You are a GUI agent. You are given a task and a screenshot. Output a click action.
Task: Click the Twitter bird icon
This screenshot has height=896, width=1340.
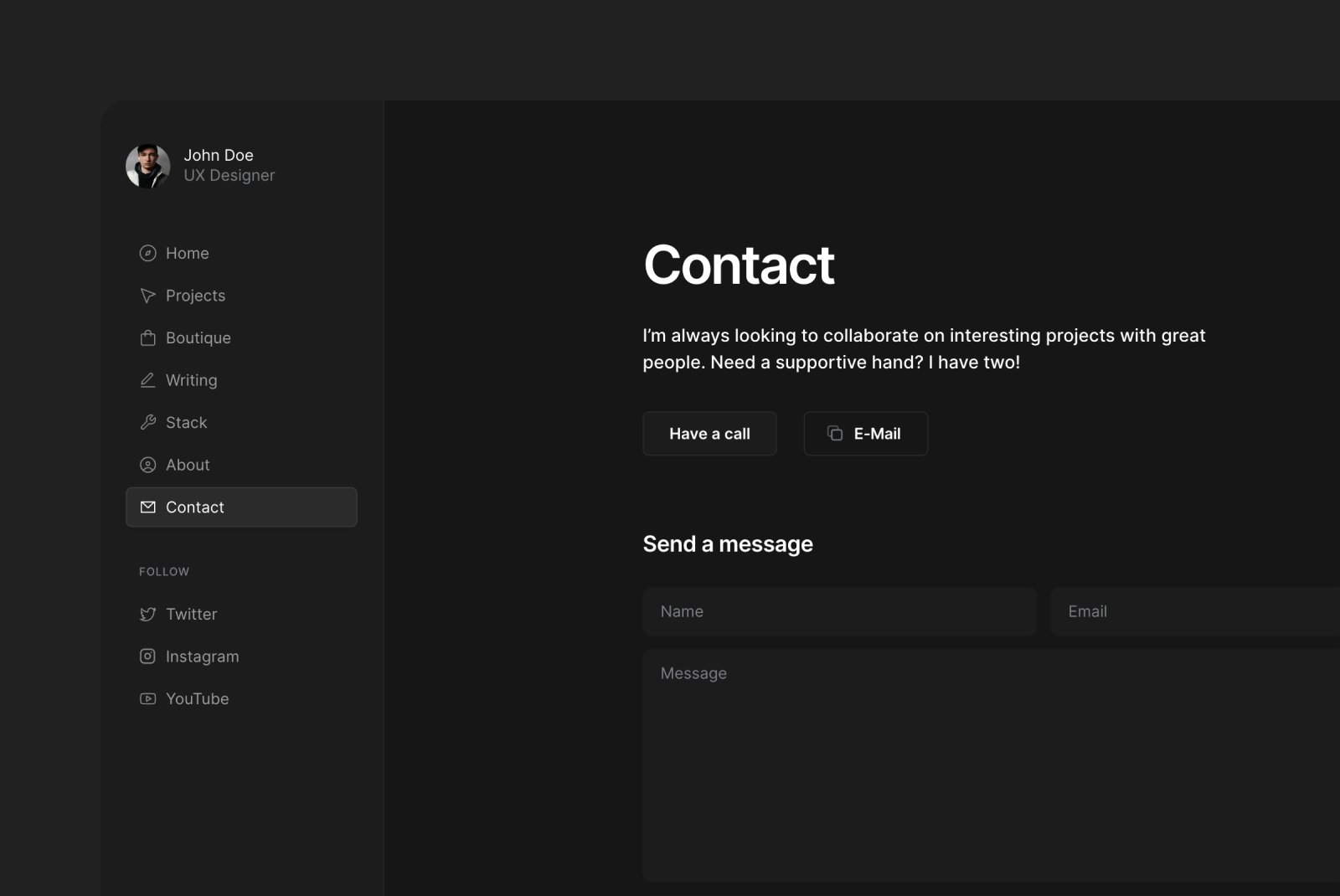click(x=147, y=614)
